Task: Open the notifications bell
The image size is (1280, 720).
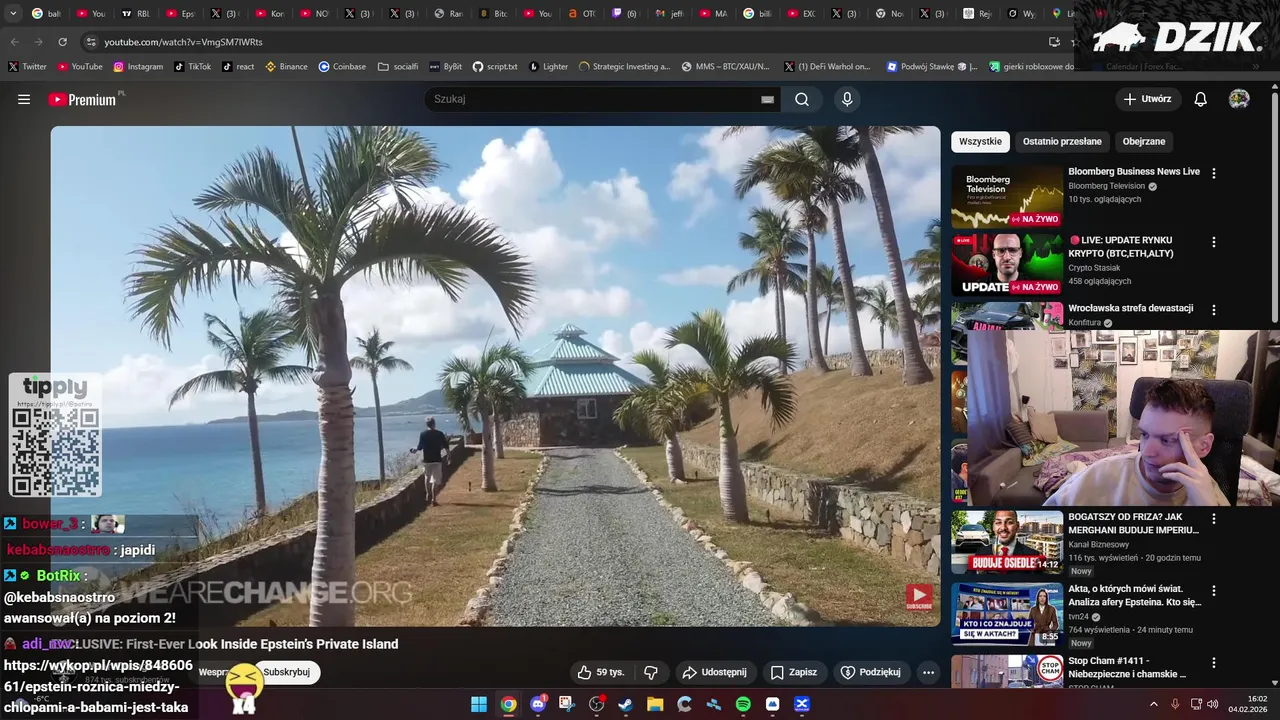Action: (1201, 99)
